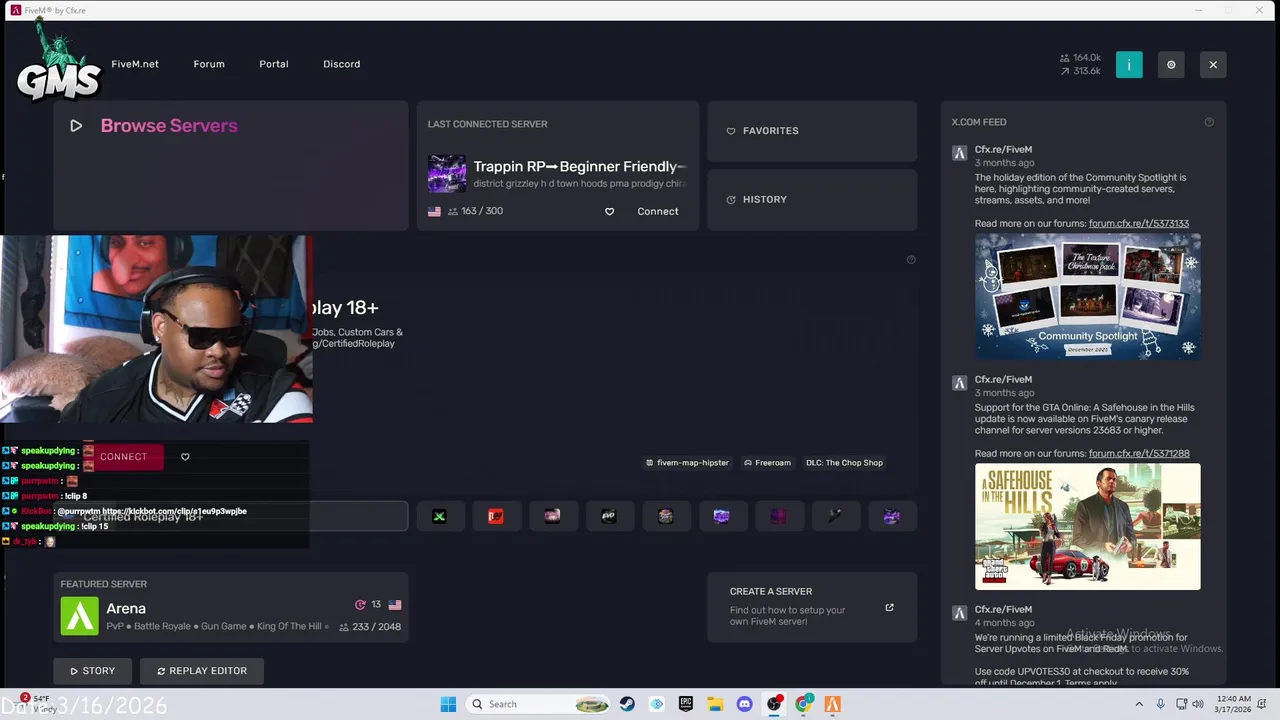Switch to FiveM taskbar icon
Image resolution: width=1280 pixels, height=720 pixels.
[832, 704]
